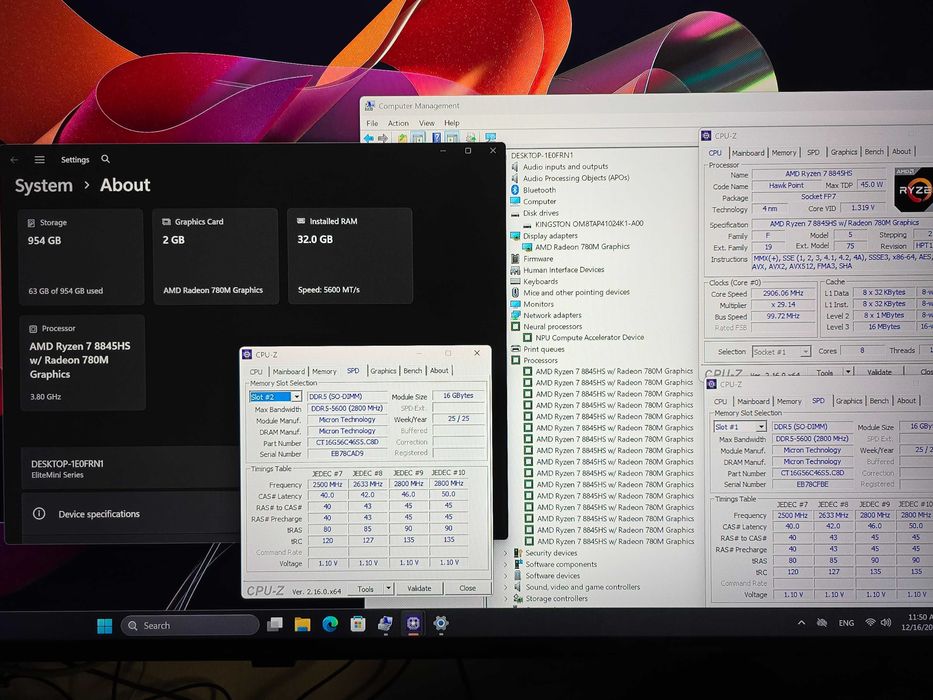Open the Windows Start menu
Viewport: 933px width, 700px height.
click(105, 626)
